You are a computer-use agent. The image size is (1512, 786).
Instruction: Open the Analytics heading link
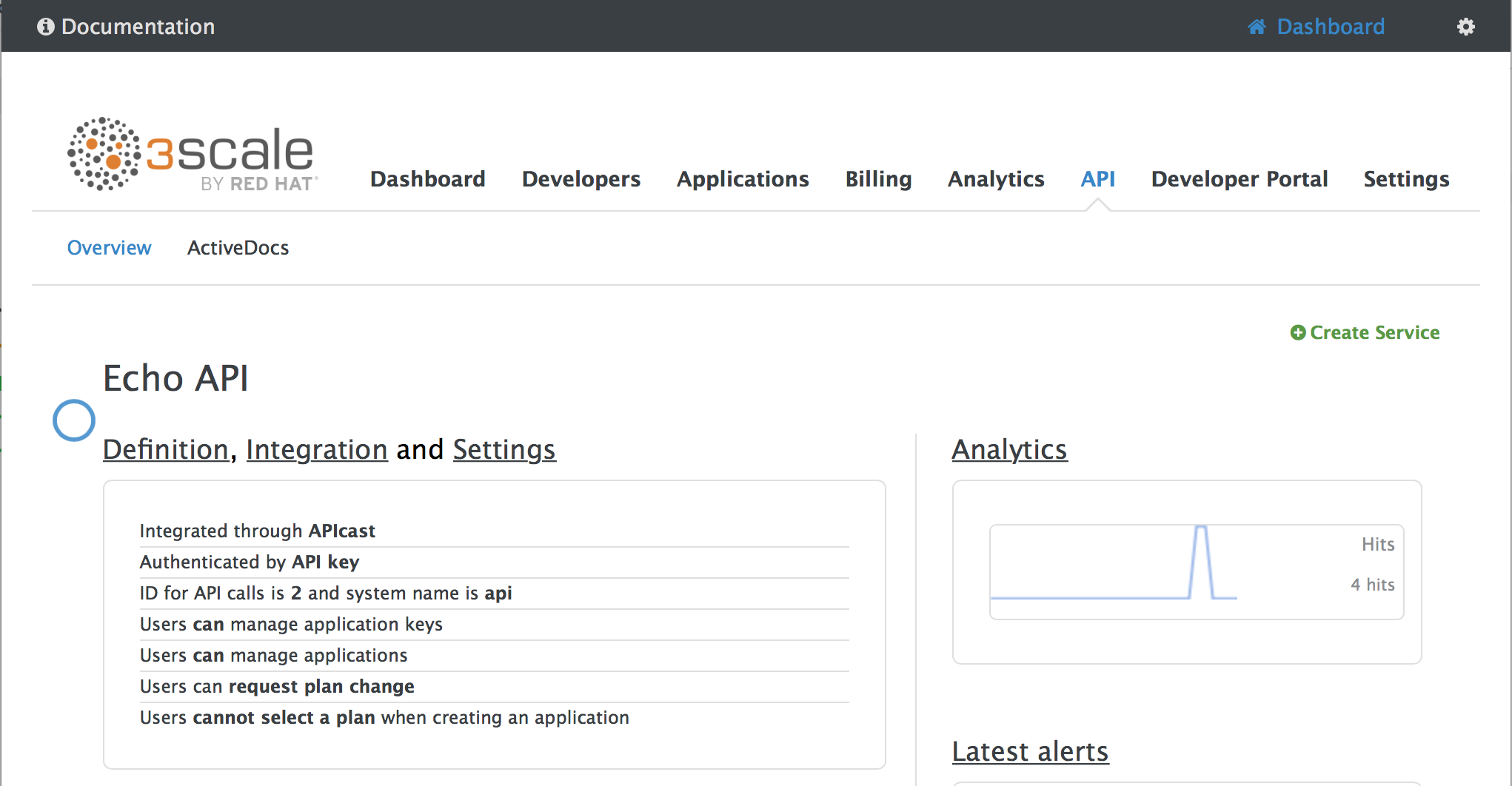pyautogui.click(x=1009, y=449)
